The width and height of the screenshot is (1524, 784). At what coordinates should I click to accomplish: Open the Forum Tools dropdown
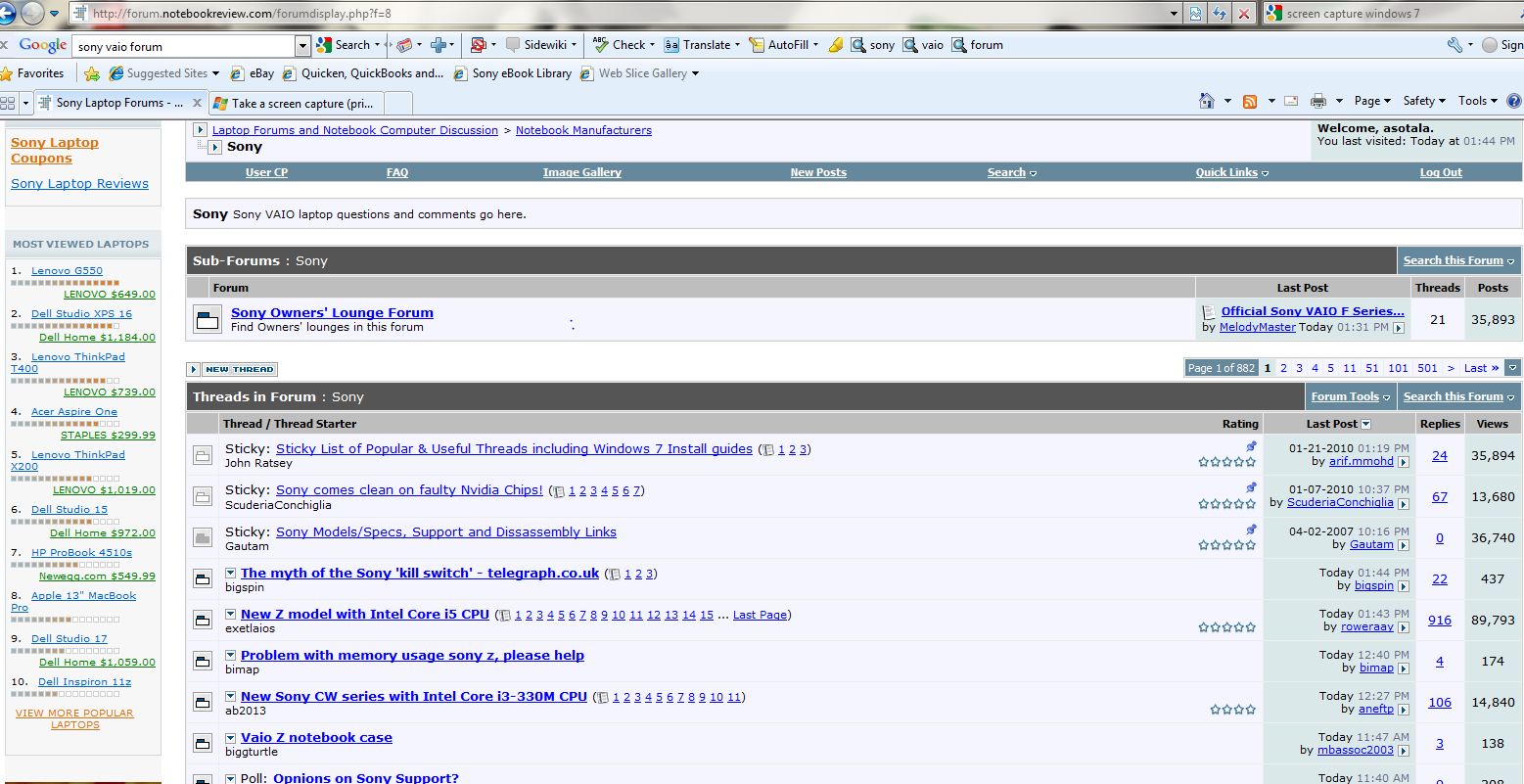pyautogui.click(x=1351, y=397)
